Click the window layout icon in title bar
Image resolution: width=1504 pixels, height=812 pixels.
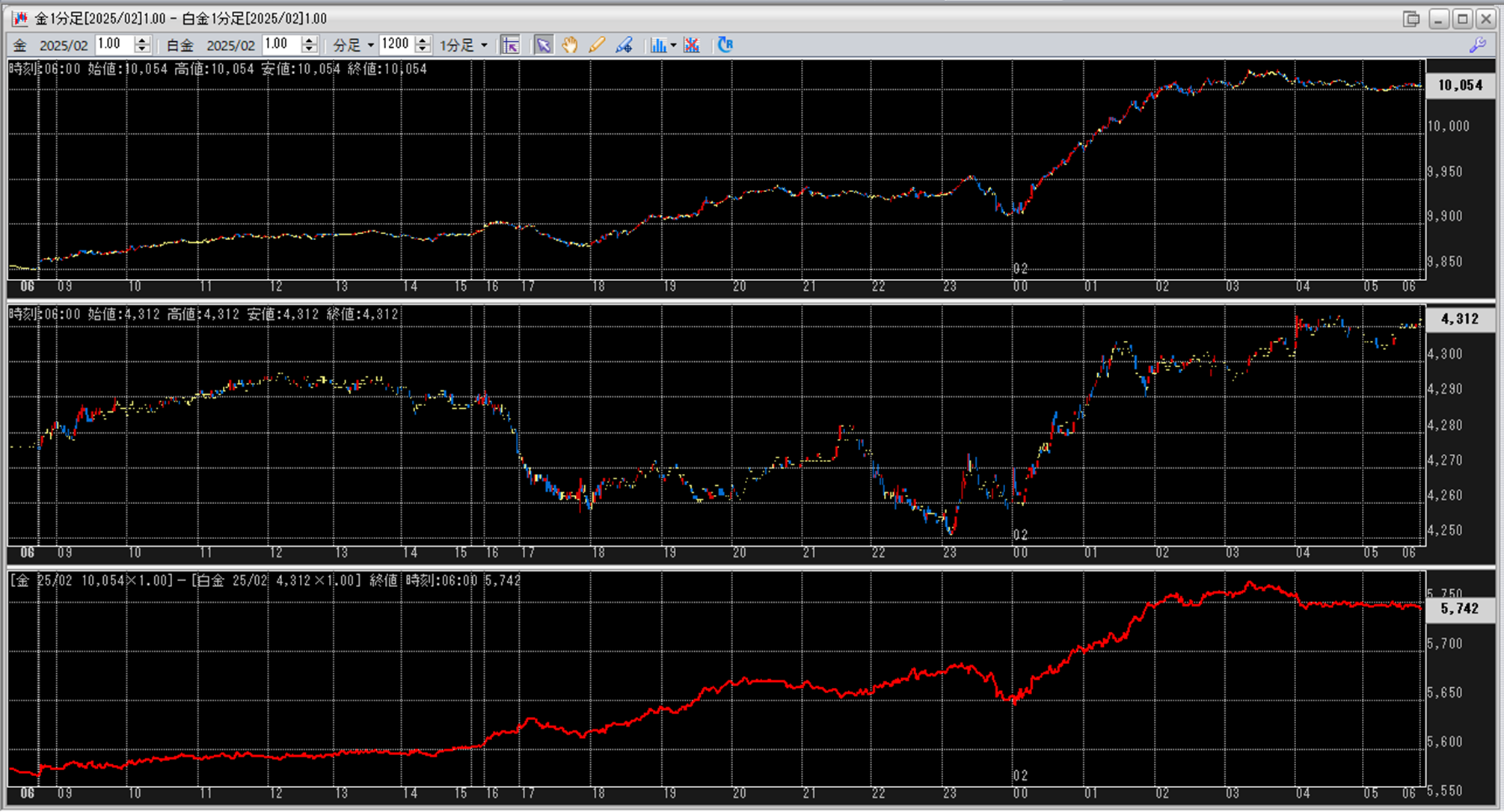1411,19
